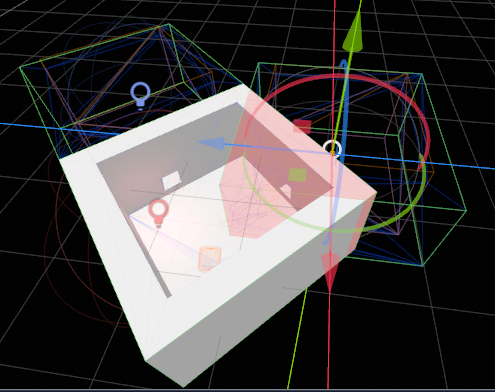Viewport: 495px width, 392px height.
Task: Click the yellow-green square plane handle
Action: point(297,175)
